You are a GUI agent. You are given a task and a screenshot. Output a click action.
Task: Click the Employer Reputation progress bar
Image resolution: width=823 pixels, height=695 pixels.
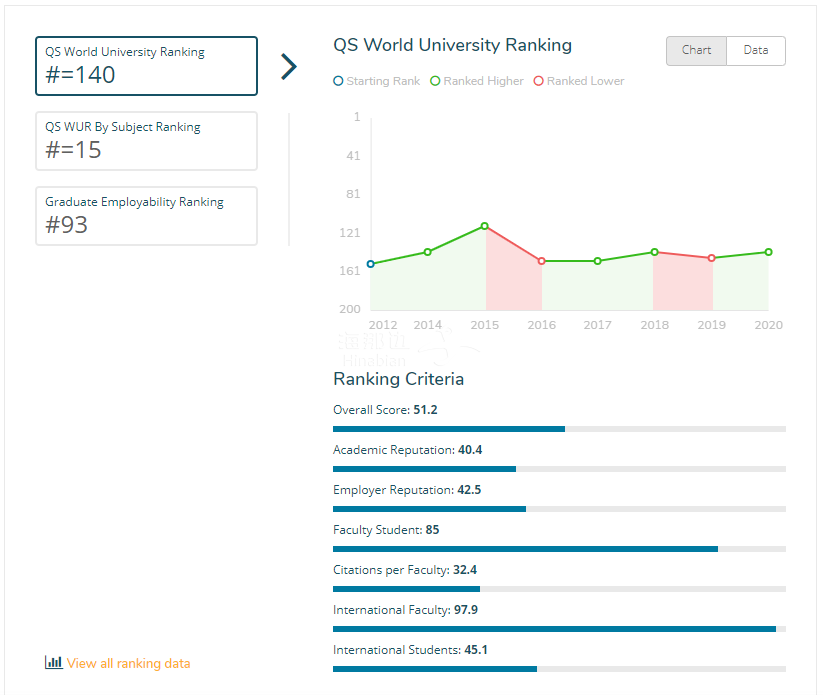560,509
